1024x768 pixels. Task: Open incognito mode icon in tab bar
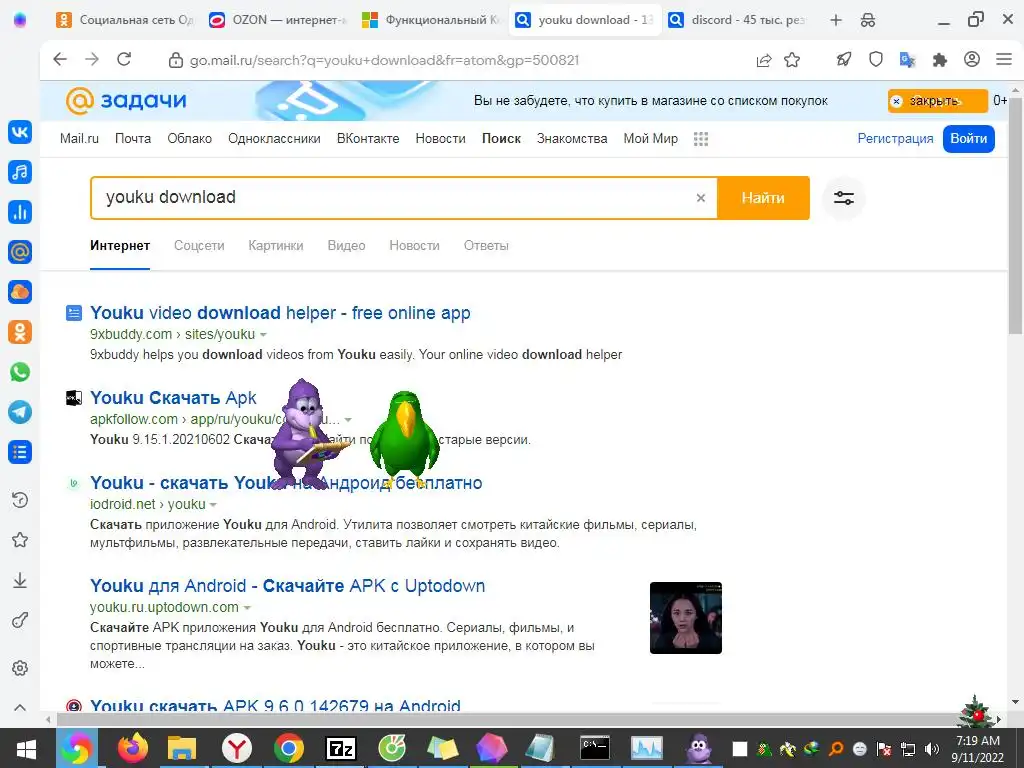[x=868, y=20]
